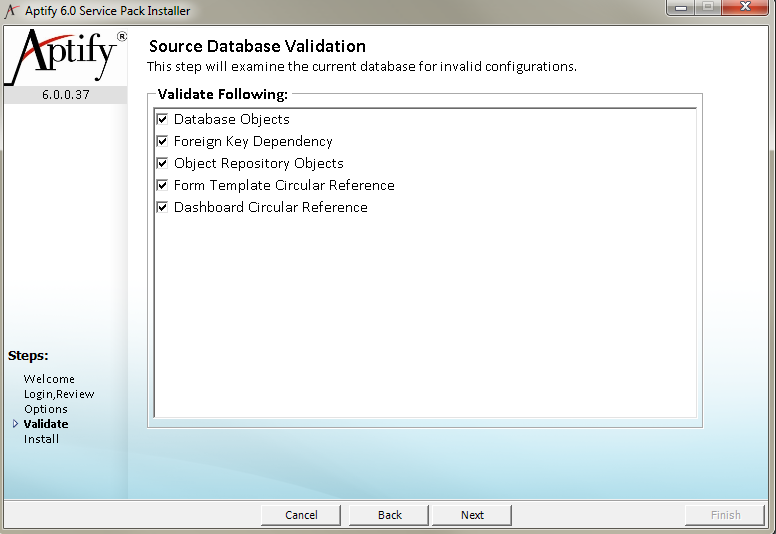Click the arrow marker beside Validate
Viewport: 776px width, 534px height.
pos(15,424)
